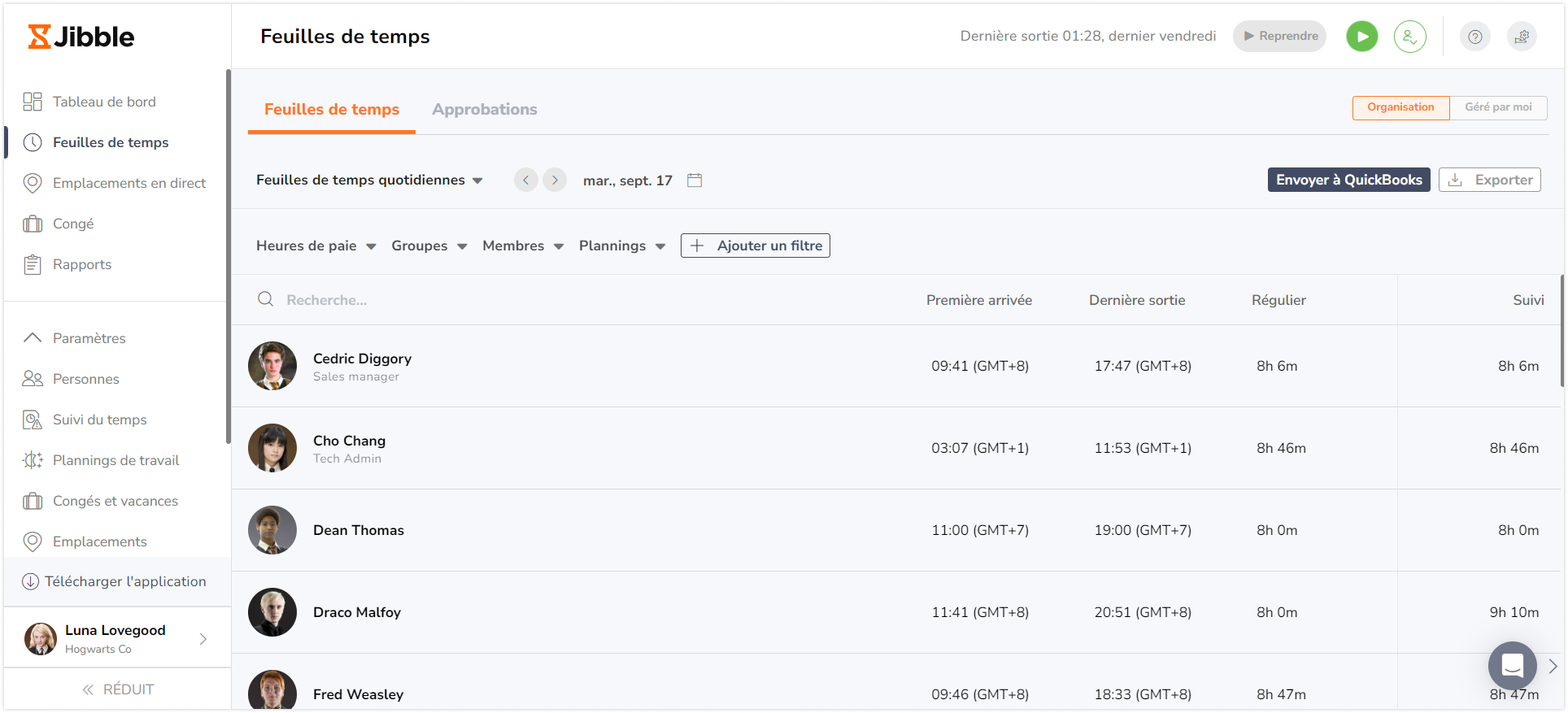Screen dimensions: 1568x713
Task: Open the settings gear icon in header
Action: (1522, 37)
